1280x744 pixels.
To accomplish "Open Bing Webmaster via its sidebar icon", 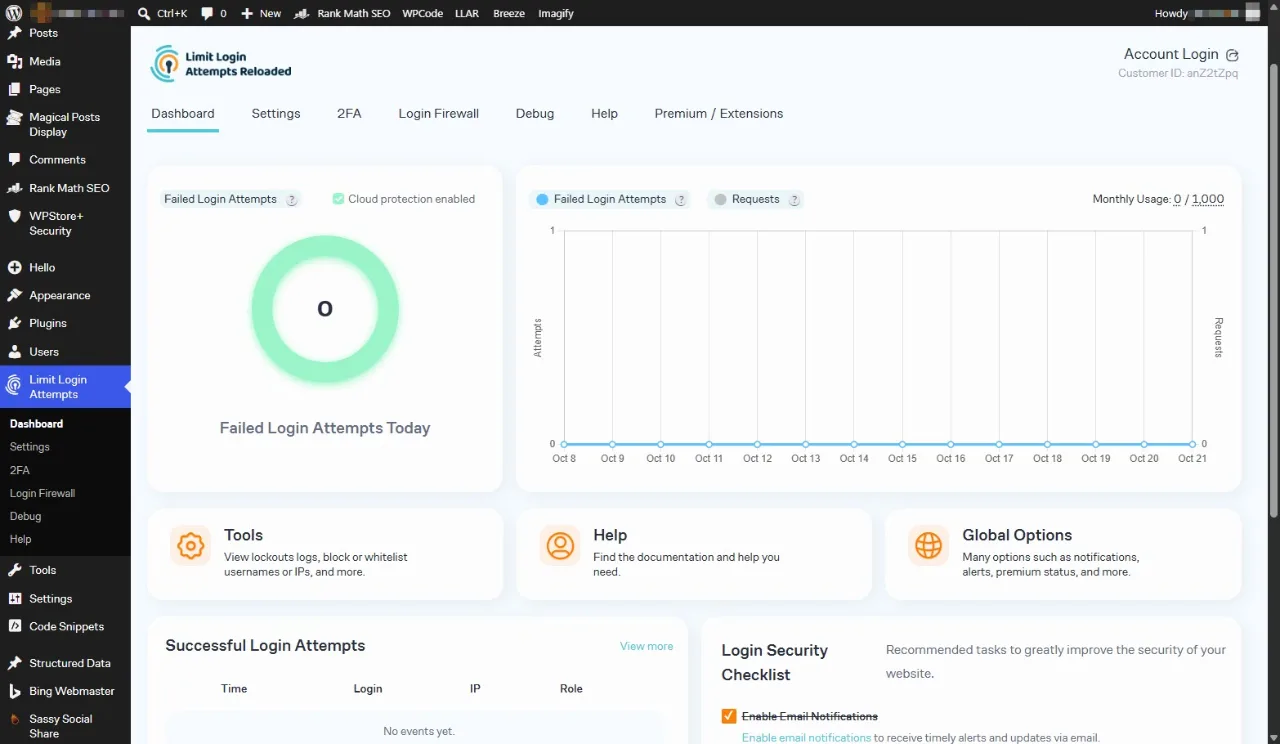I will pos(14,691).
